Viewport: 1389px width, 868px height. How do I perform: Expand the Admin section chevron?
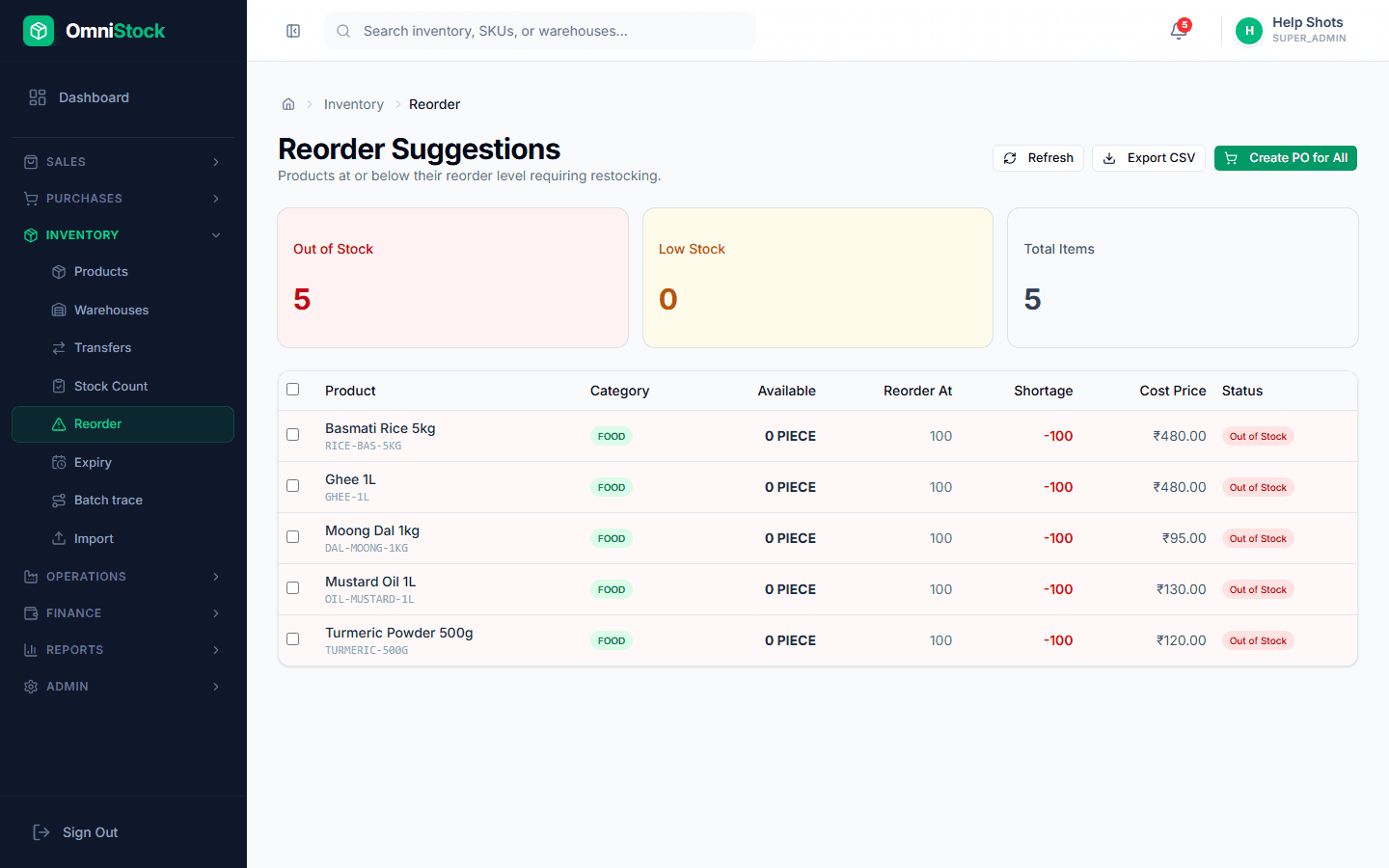coord(216,687)
